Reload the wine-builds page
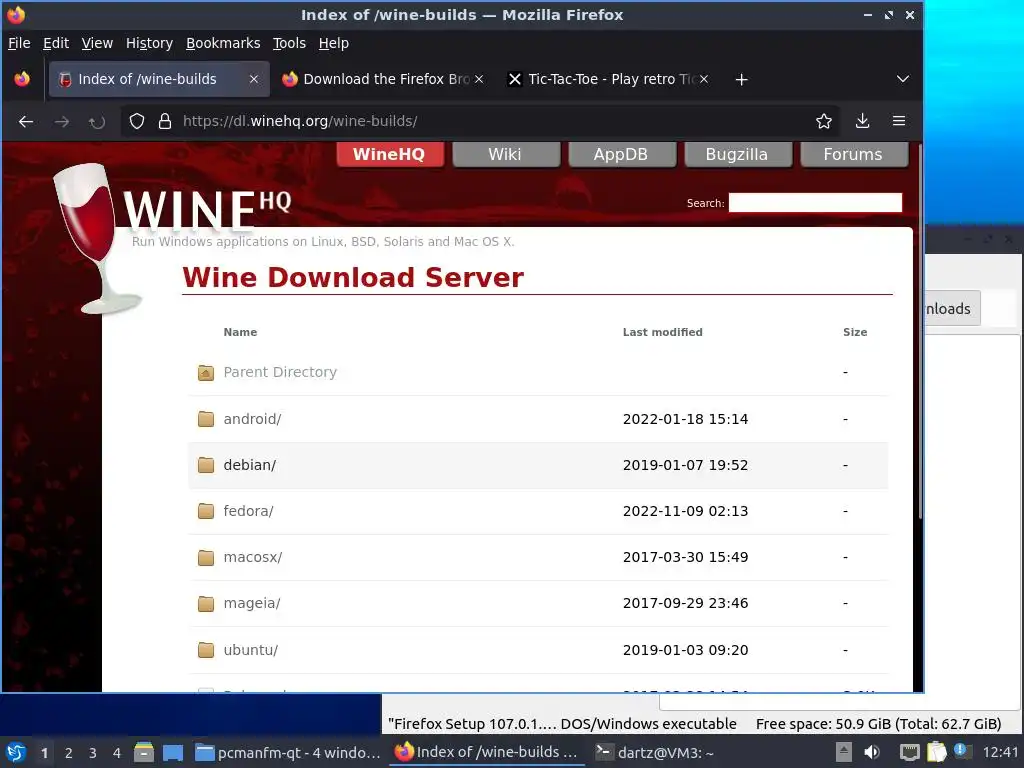Screen dimensions: 1024x768 tap(97, 121)
